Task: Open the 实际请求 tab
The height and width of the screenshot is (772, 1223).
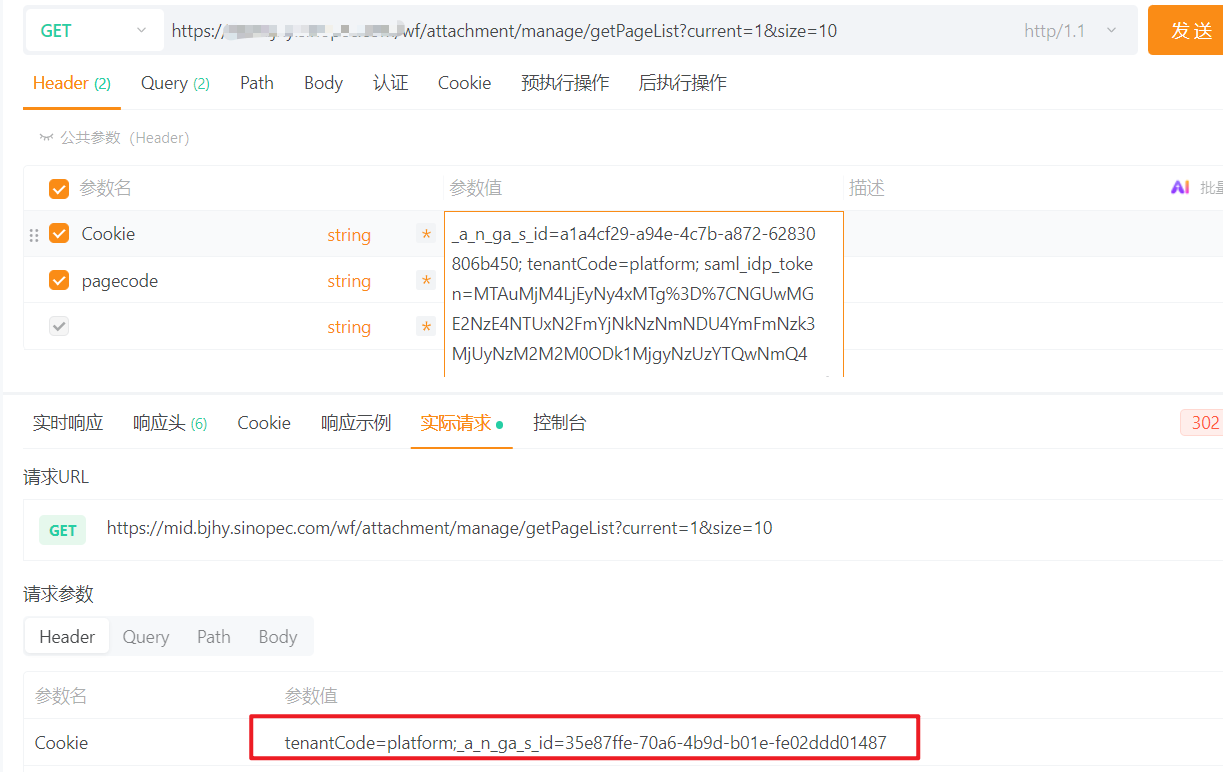Action: point(461,423)
